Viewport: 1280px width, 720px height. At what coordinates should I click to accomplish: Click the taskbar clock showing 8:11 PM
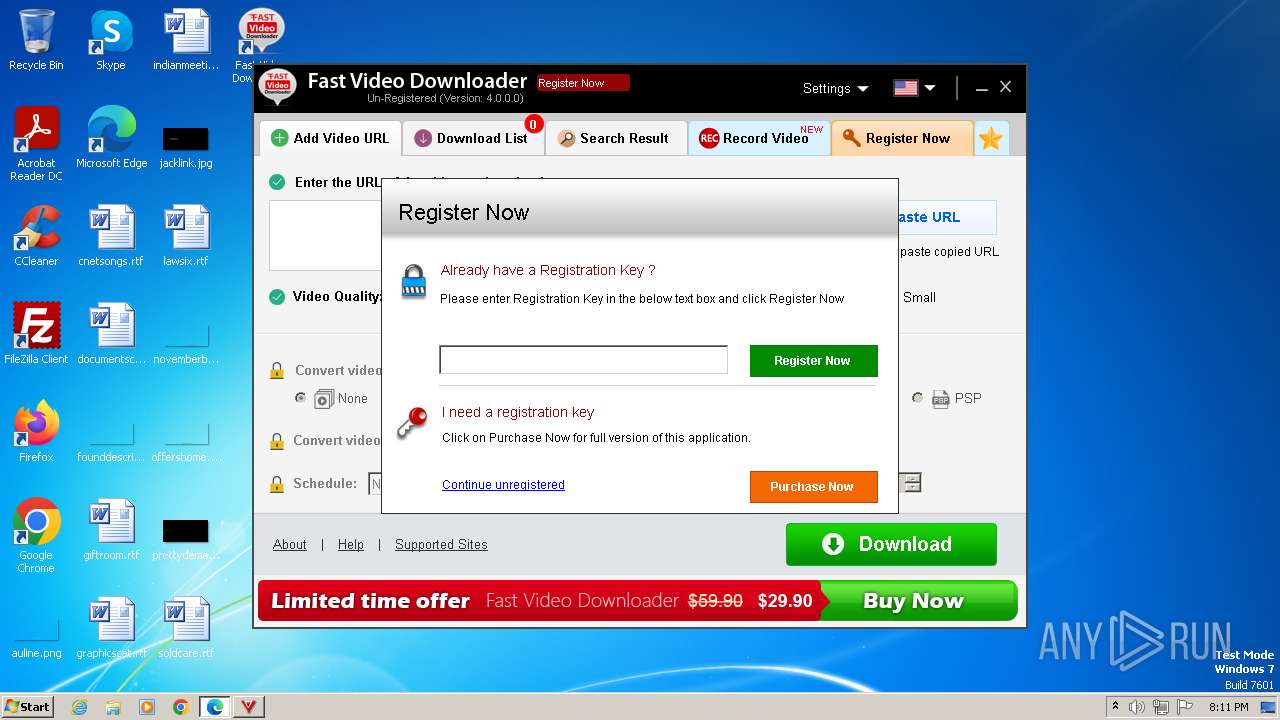click(1228, 707)
